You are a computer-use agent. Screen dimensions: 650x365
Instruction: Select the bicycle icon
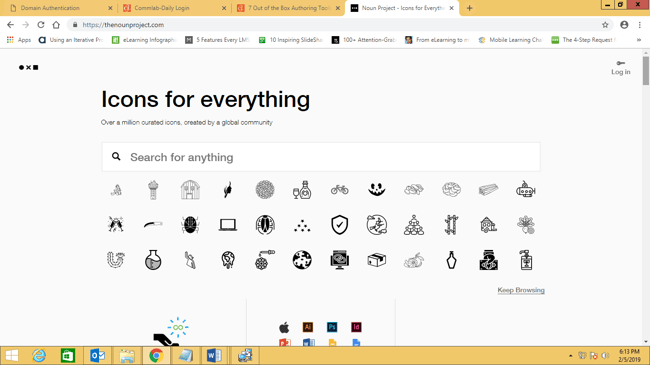coord(340,190)
